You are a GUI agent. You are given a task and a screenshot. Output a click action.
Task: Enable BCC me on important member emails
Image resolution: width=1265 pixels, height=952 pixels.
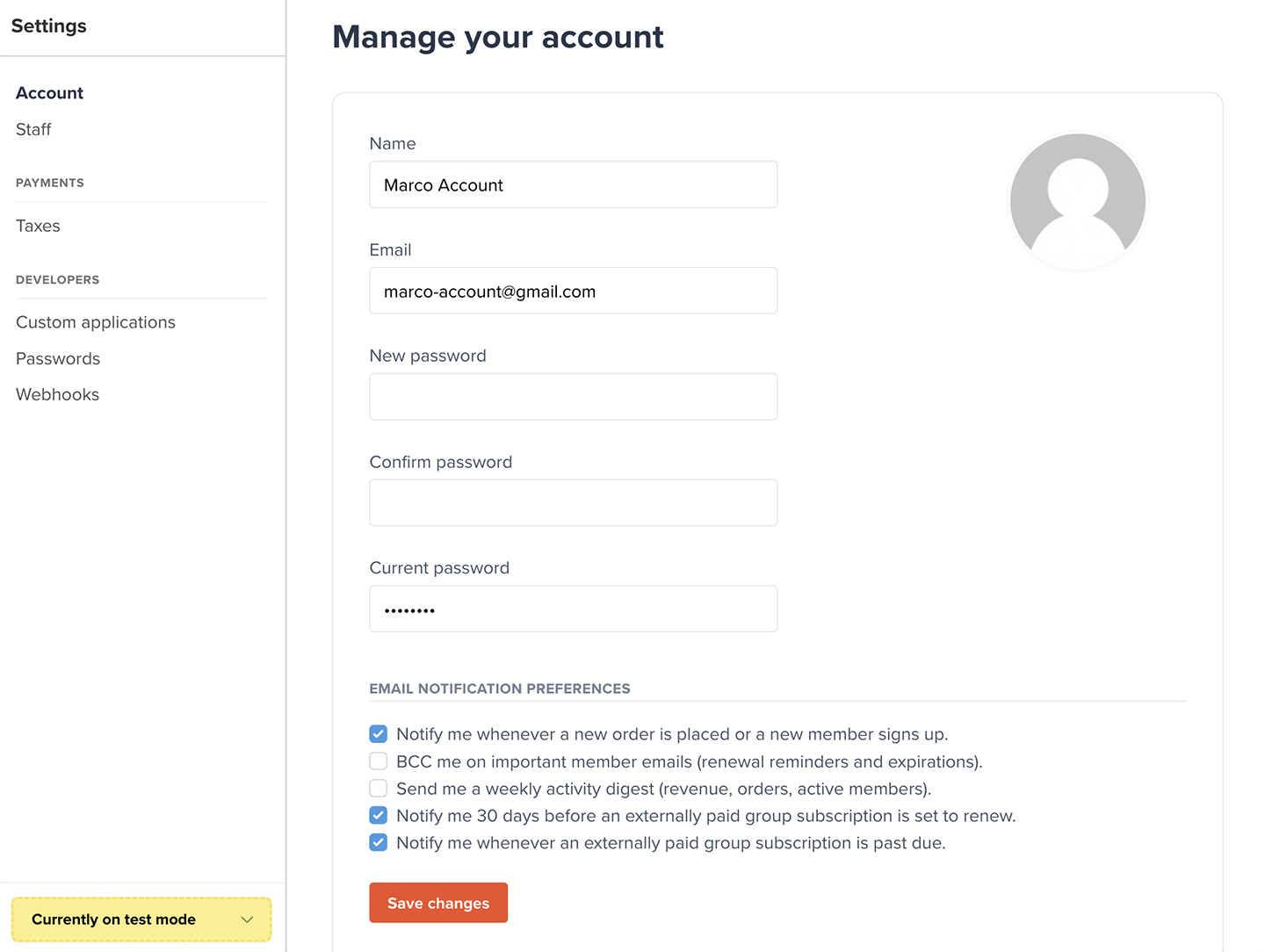(379, 761)
